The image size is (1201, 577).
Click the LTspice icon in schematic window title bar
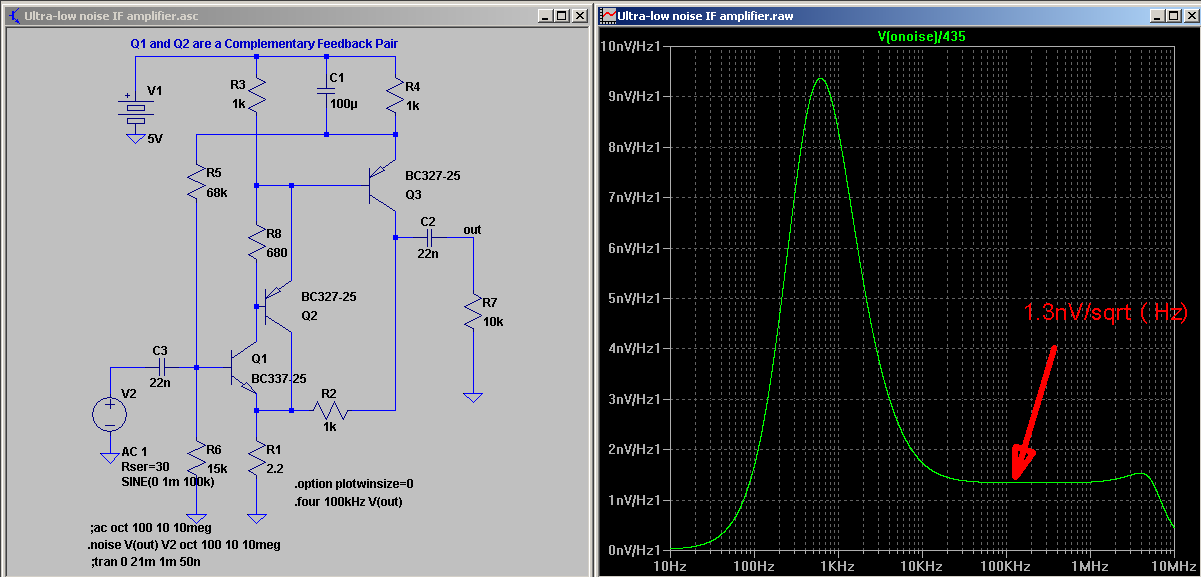tap(14, 16)
